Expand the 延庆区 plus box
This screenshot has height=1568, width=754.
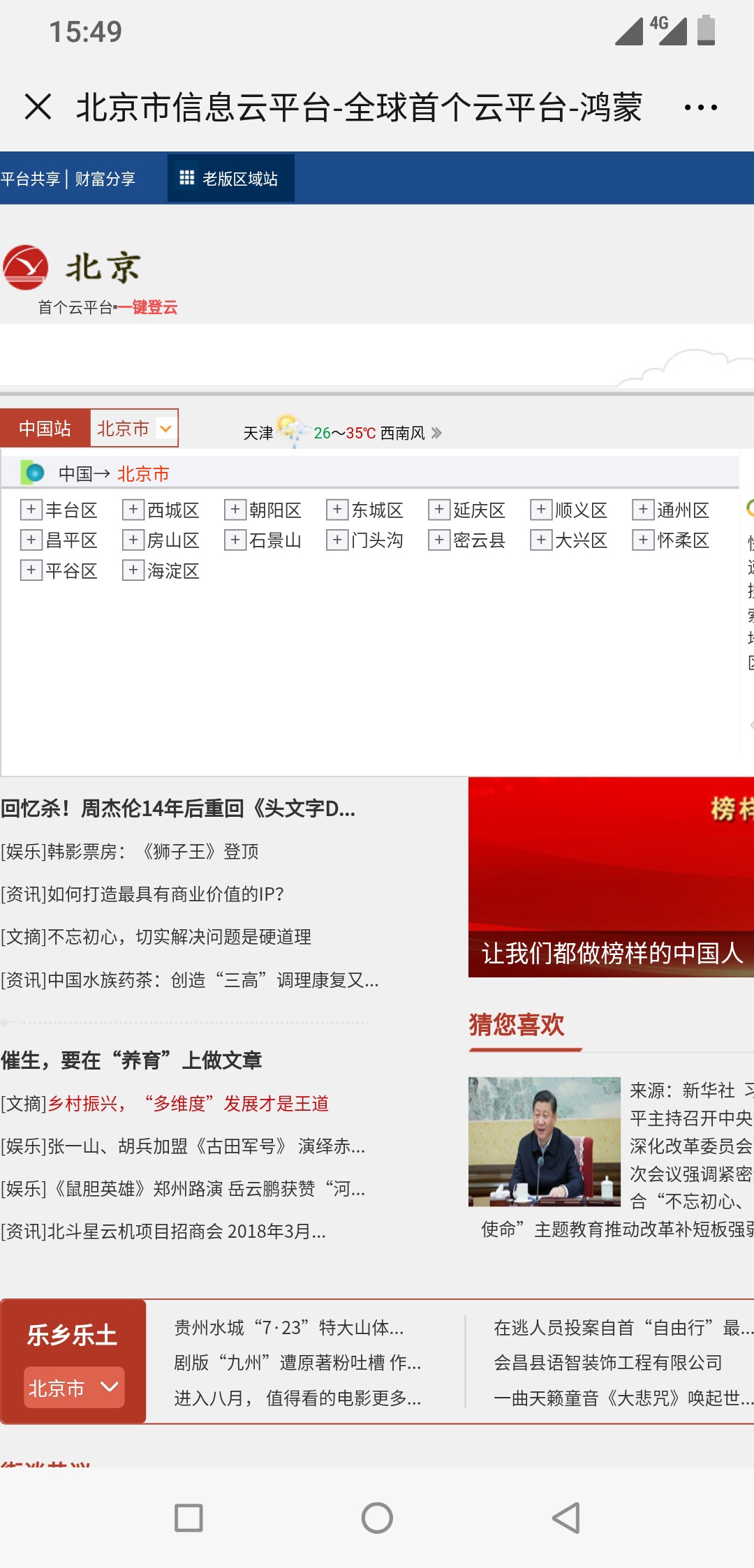tap(438, 510)
